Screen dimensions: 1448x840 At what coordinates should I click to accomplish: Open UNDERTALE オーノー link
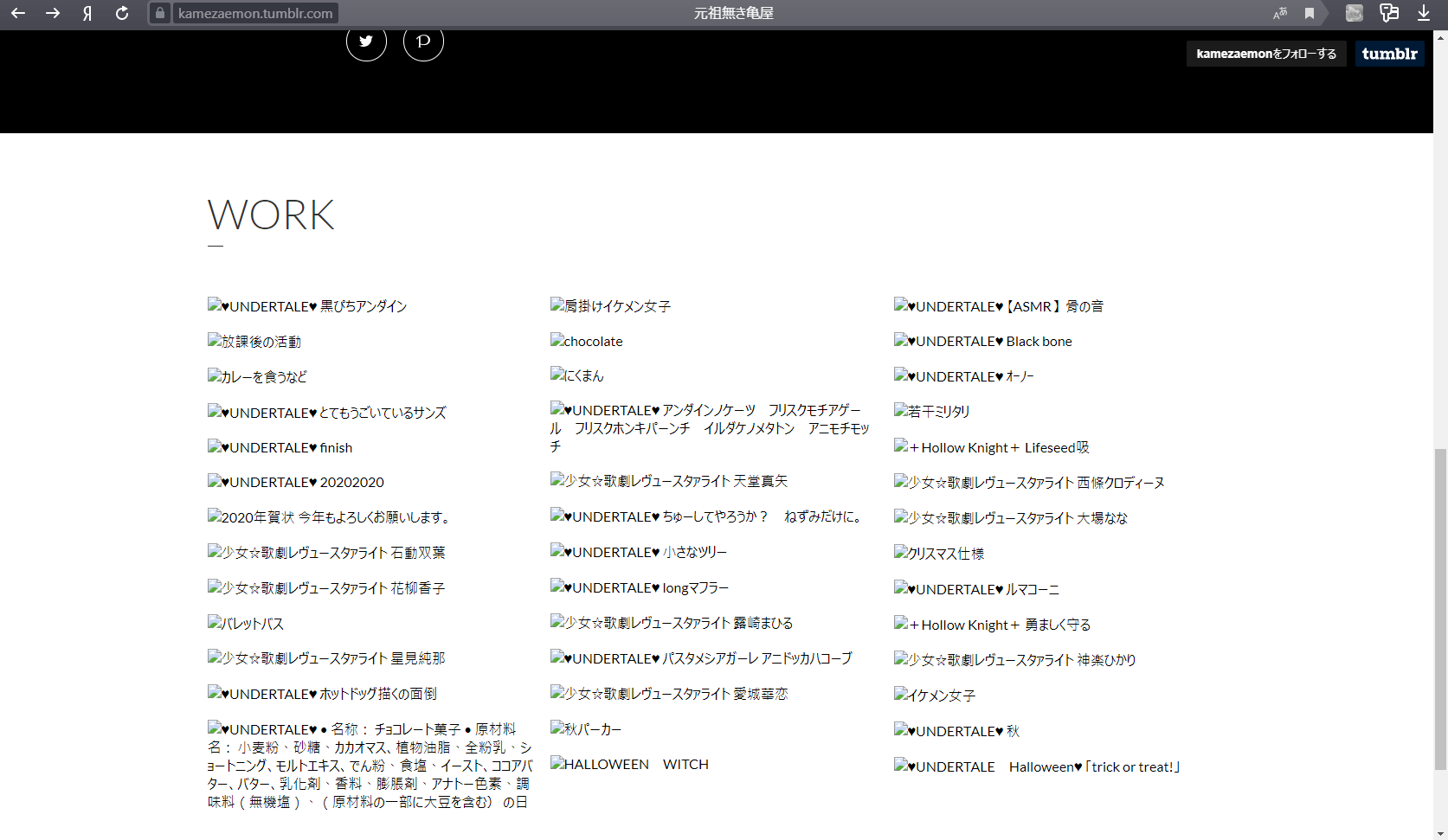[x=964, y=376]
